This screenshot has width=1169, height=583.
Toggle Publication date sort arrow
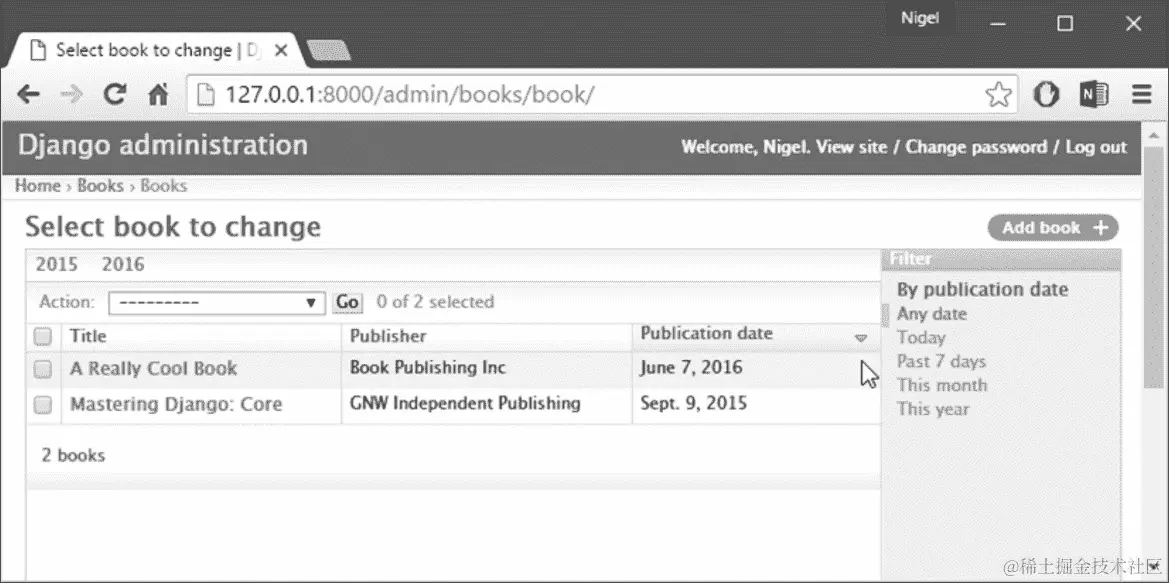click(860, 338)
